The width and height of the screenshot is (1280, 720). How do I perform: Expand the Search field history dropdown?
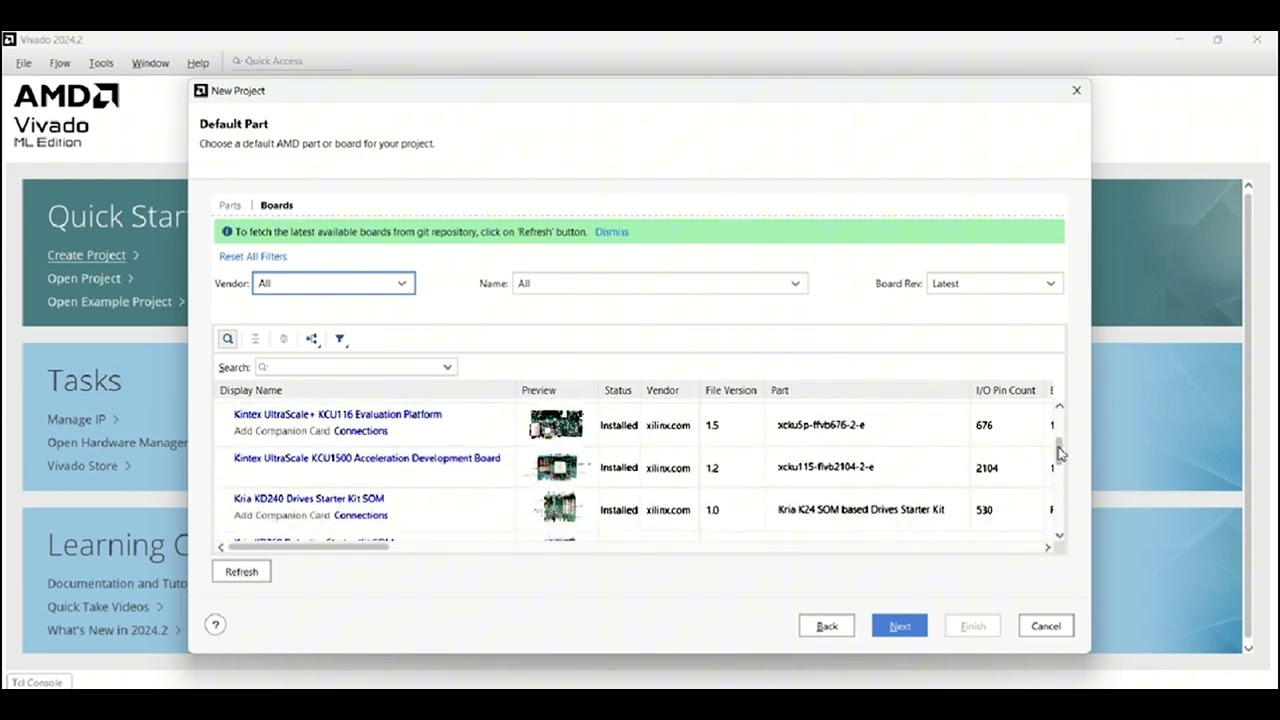point(447,367)
